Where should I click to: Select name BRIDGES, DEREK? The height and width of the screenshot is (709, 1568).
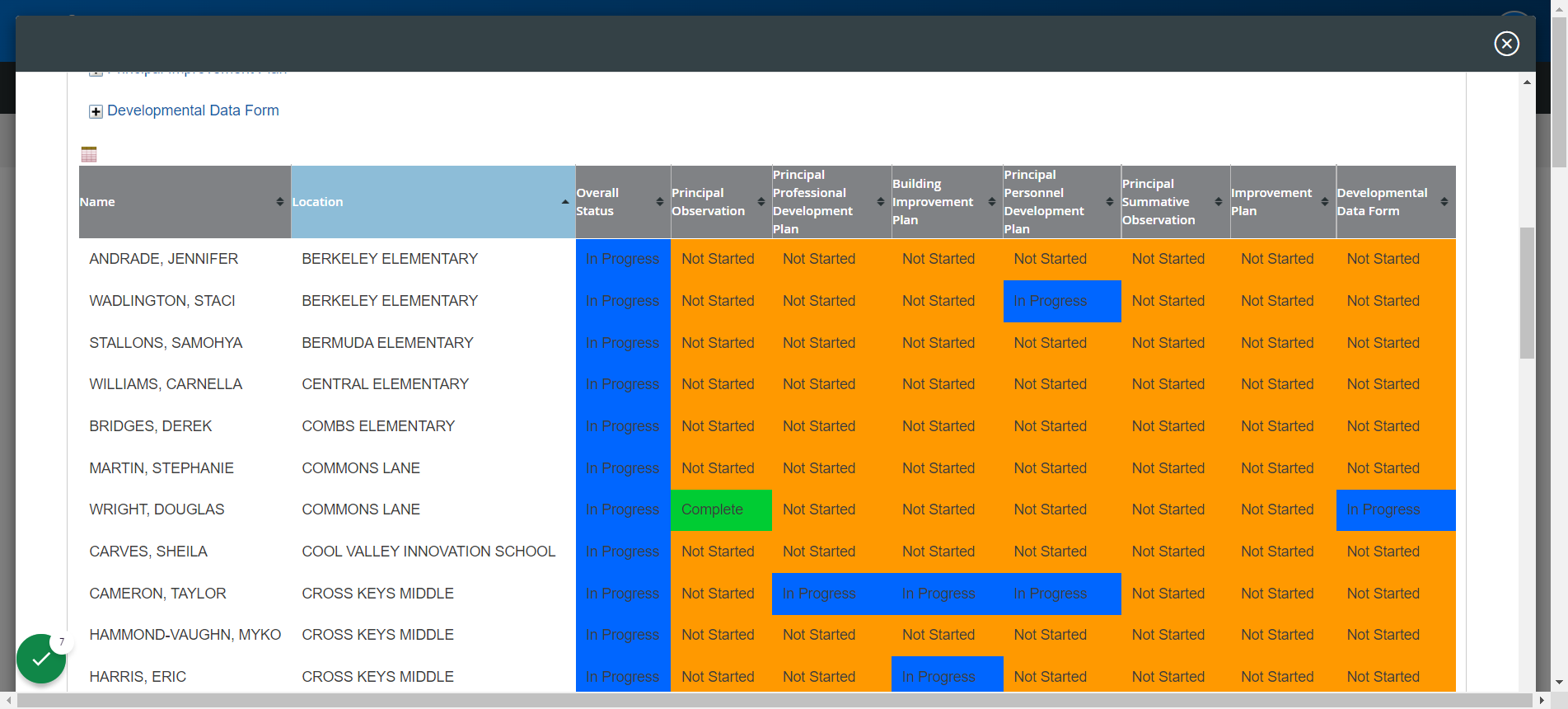pyautogui.click(x=151, y=426)
